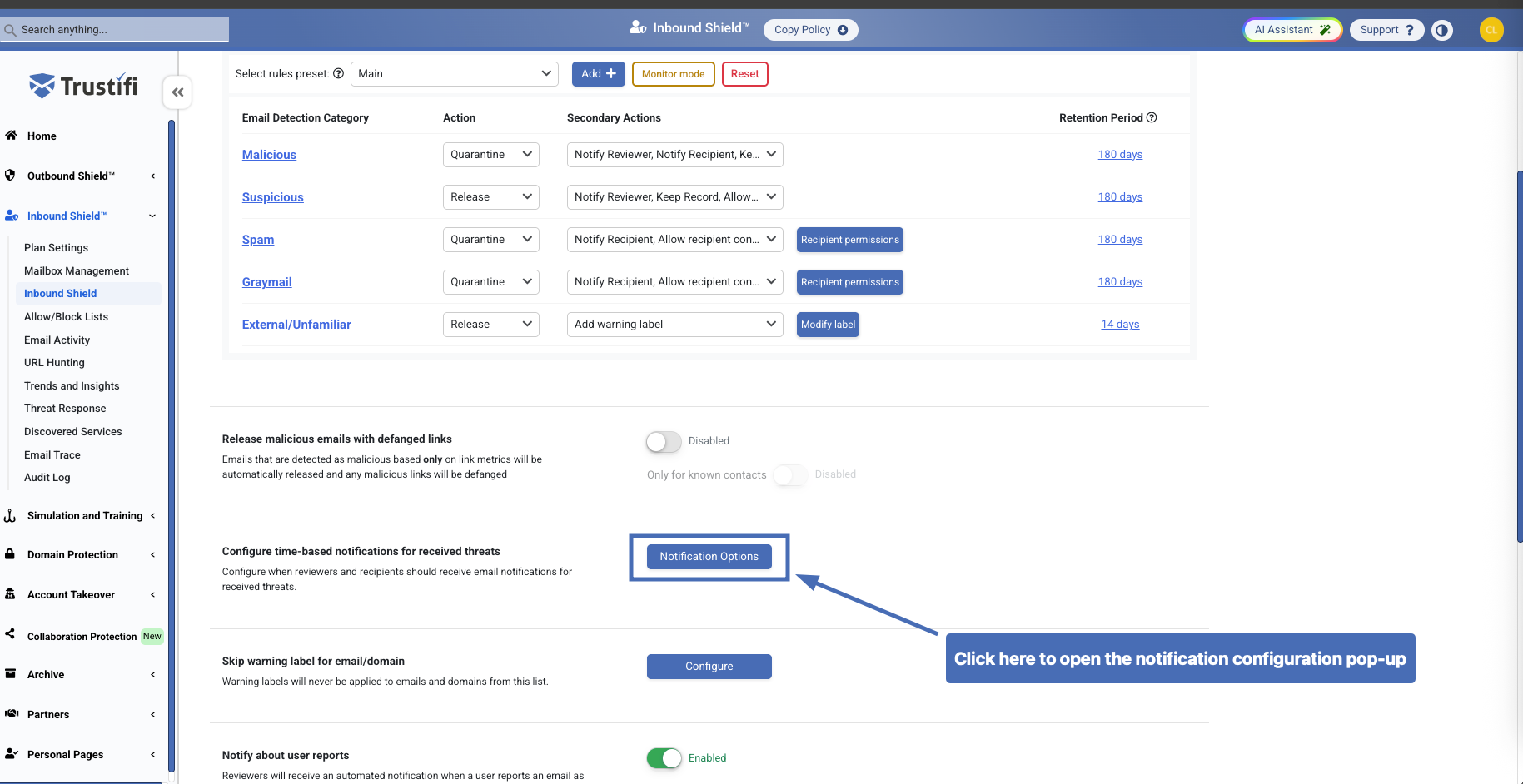Viewport: 1523px width, 784px height.
Task: Open Malicious secondary actions dropdown
Action: click(675, 155)
